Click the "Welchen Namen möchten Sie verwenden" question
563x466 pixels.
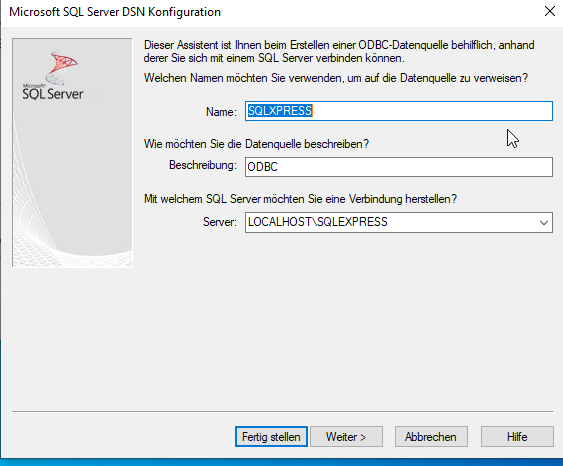click(x=336, y=78)
